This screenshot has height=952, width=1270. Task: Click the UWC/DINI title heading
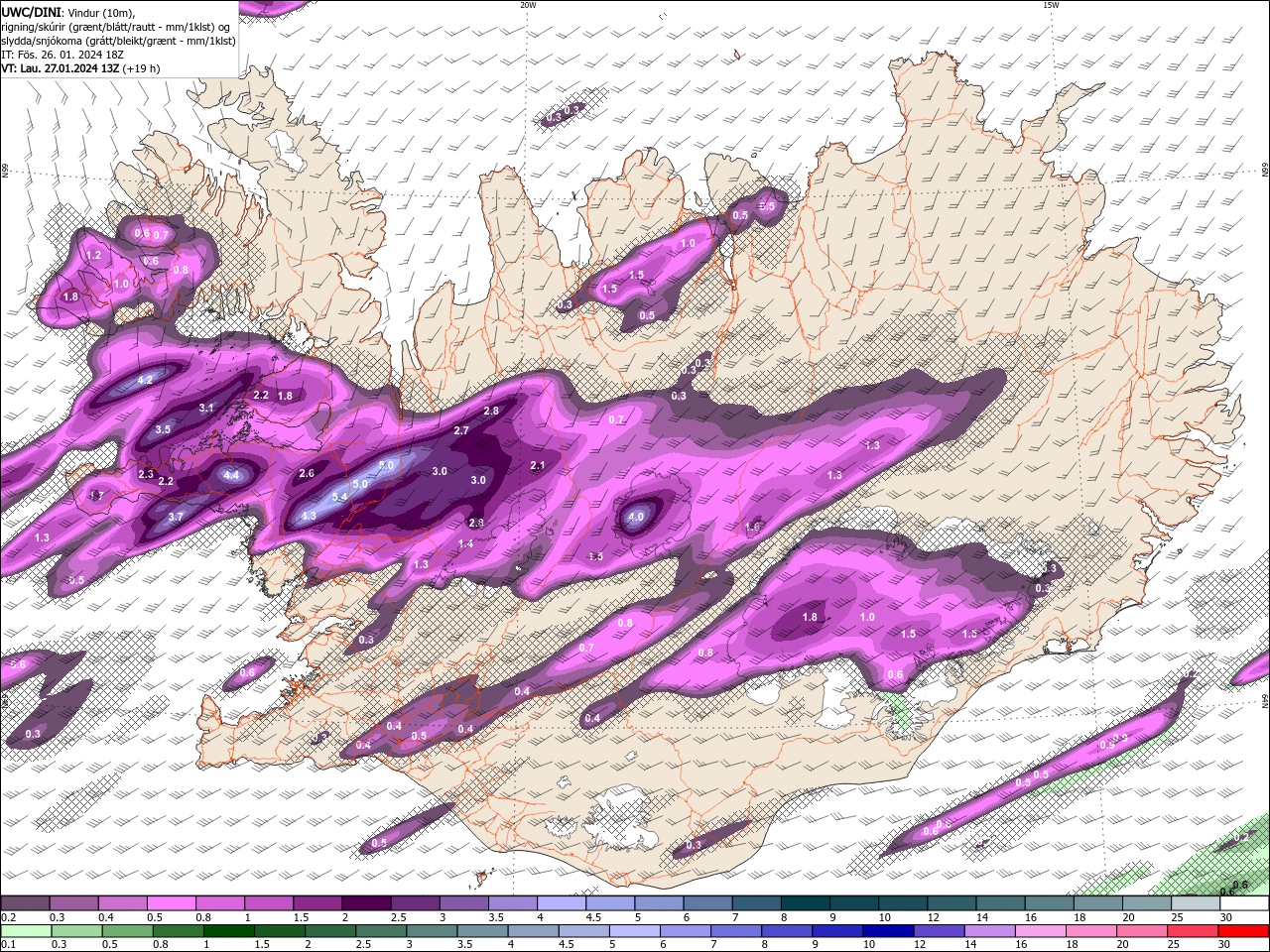(31, 11)
